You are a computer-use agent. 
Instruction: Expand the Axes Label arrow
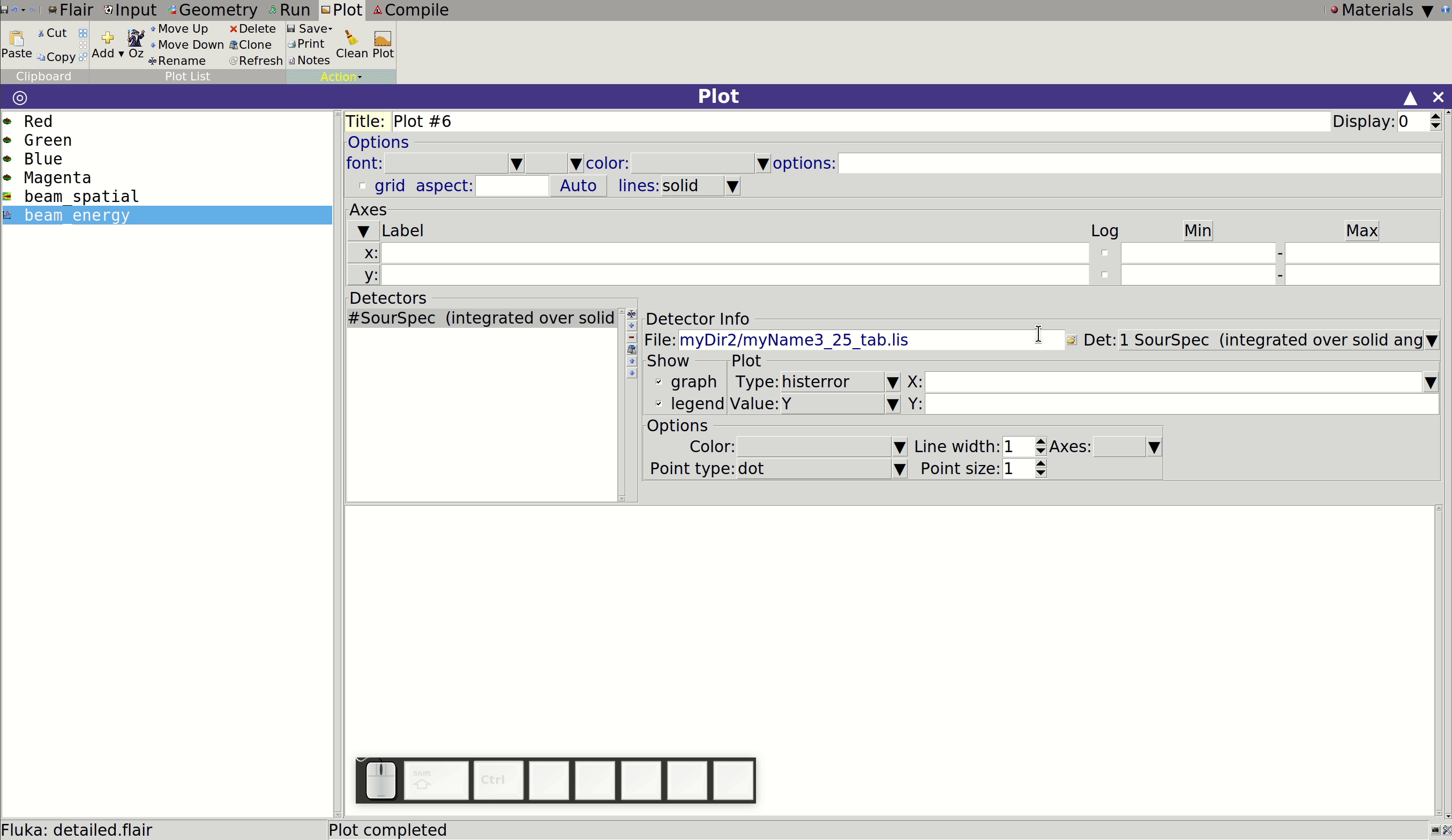point(363,231)
